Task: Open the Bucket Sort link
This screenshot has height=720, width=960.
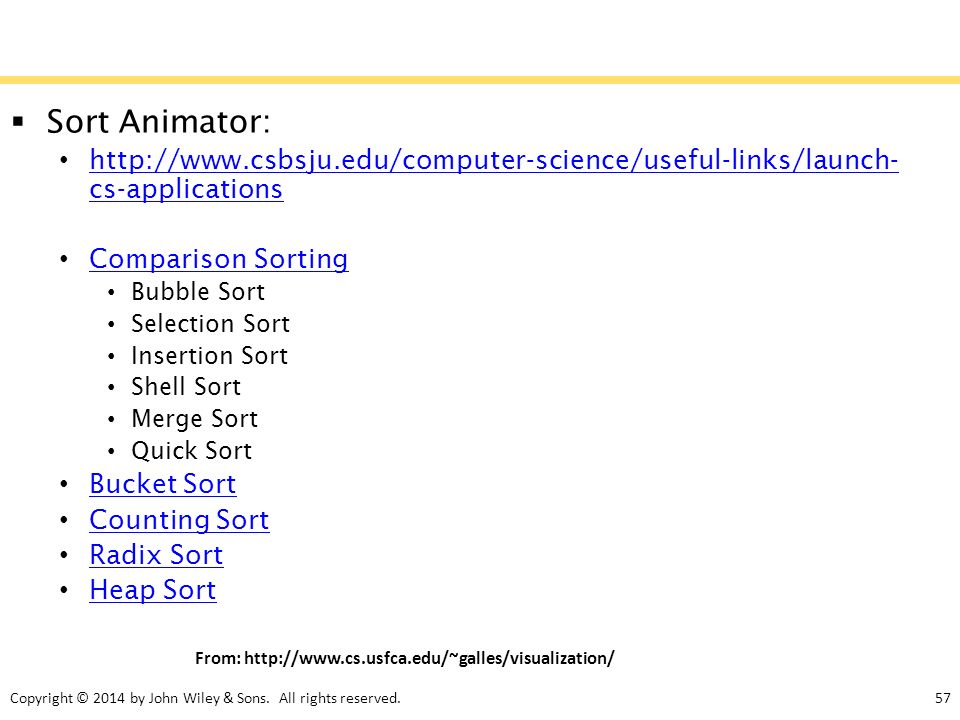Action: pyautogui.click(x=163, y=484)
